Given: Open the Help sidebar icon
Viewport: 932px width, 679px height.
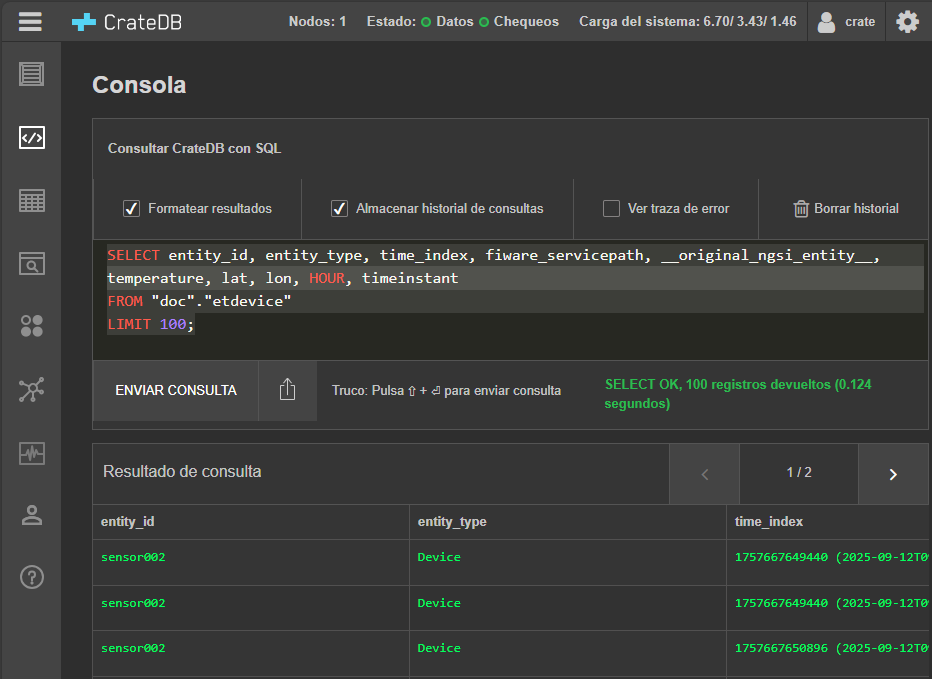Looking at the screenshot, I should 32,577.
